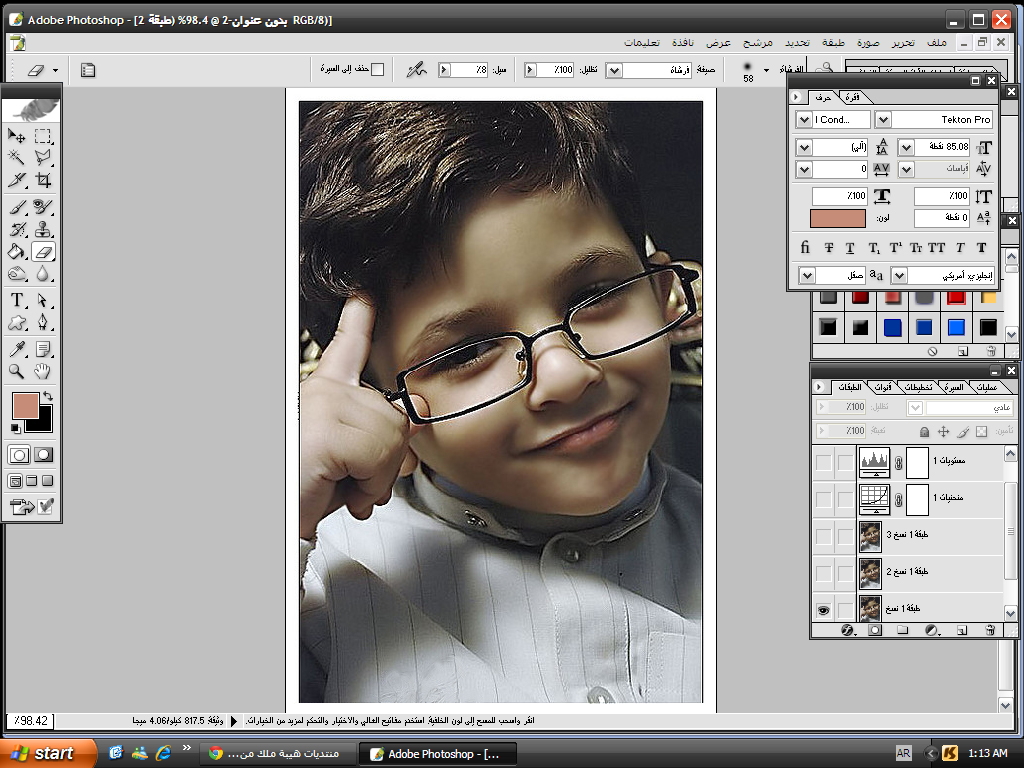Open the 'ملف' (File) menu
Screen dimensions: 1024x768
(x=936, y=42)
